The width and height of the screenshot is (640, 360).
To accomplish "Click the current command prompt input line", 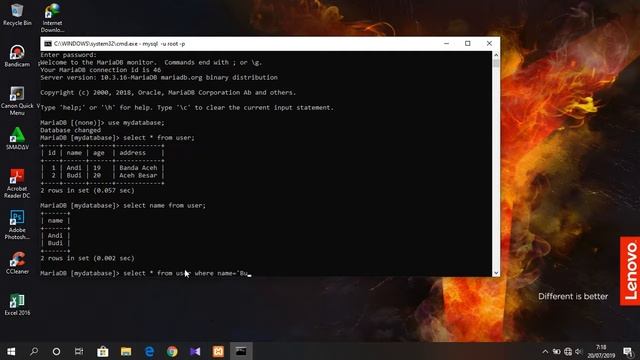I will point(145,273).
